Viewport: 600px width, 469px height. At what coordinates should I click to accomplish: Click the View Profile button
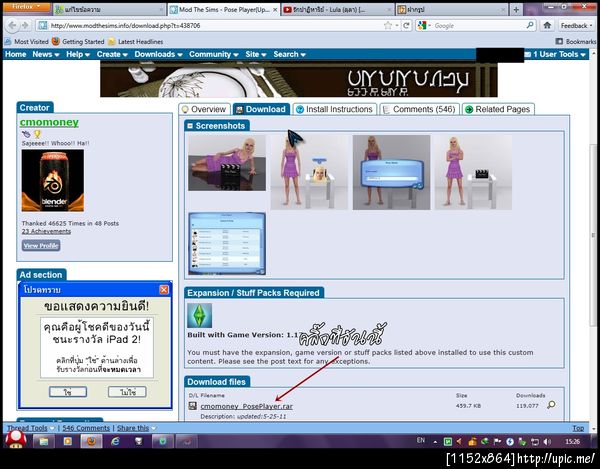pyautogui.click(x=41, y=246)
